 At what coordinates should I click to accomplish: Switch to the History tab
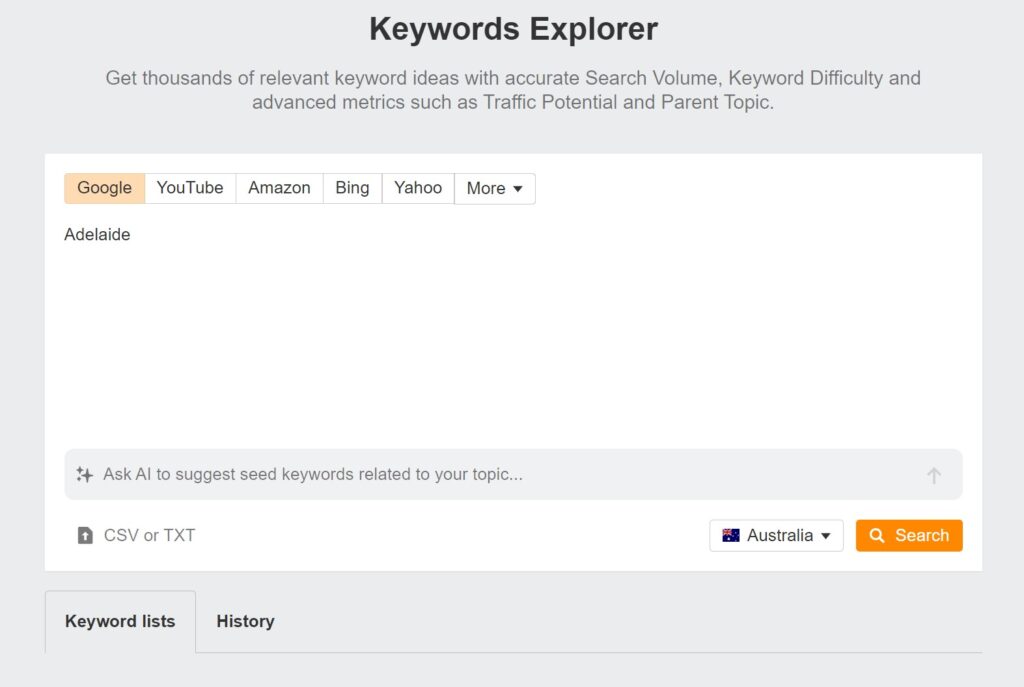(x=246, y=621)
